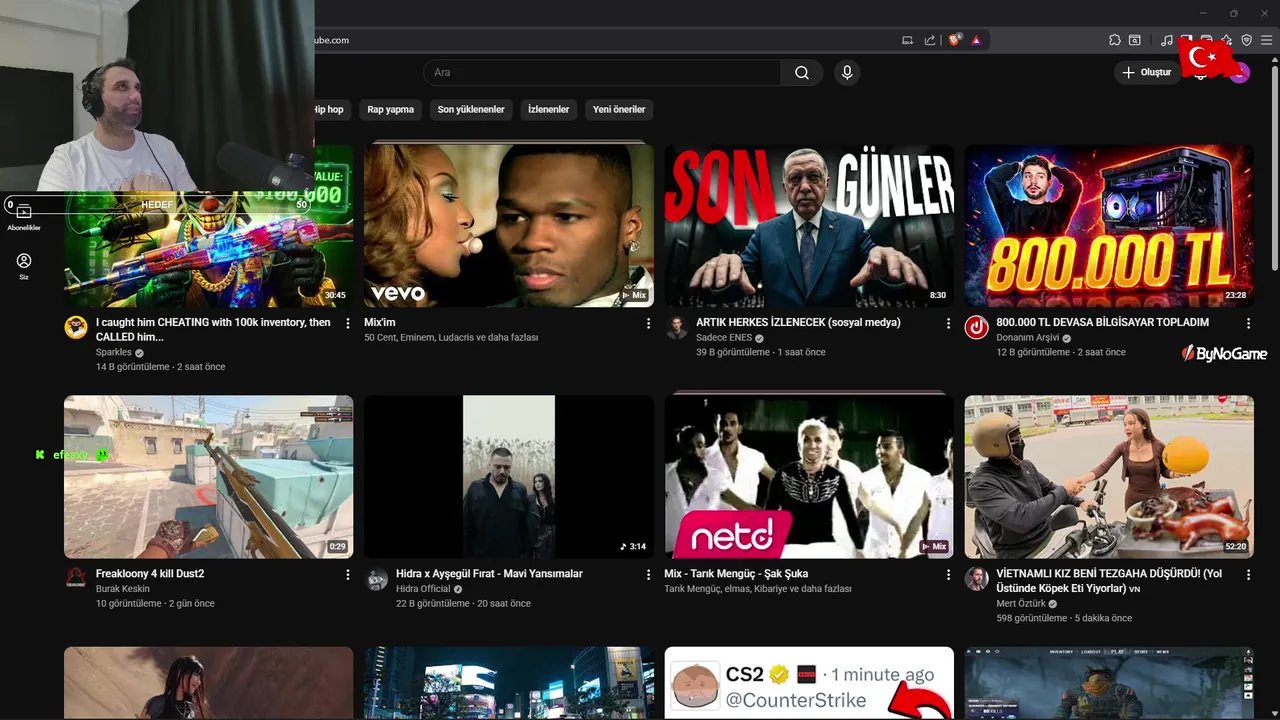Open the Sadece ENES channel name link
This screenshot has height=720, width=1280.
pos(724,338)
